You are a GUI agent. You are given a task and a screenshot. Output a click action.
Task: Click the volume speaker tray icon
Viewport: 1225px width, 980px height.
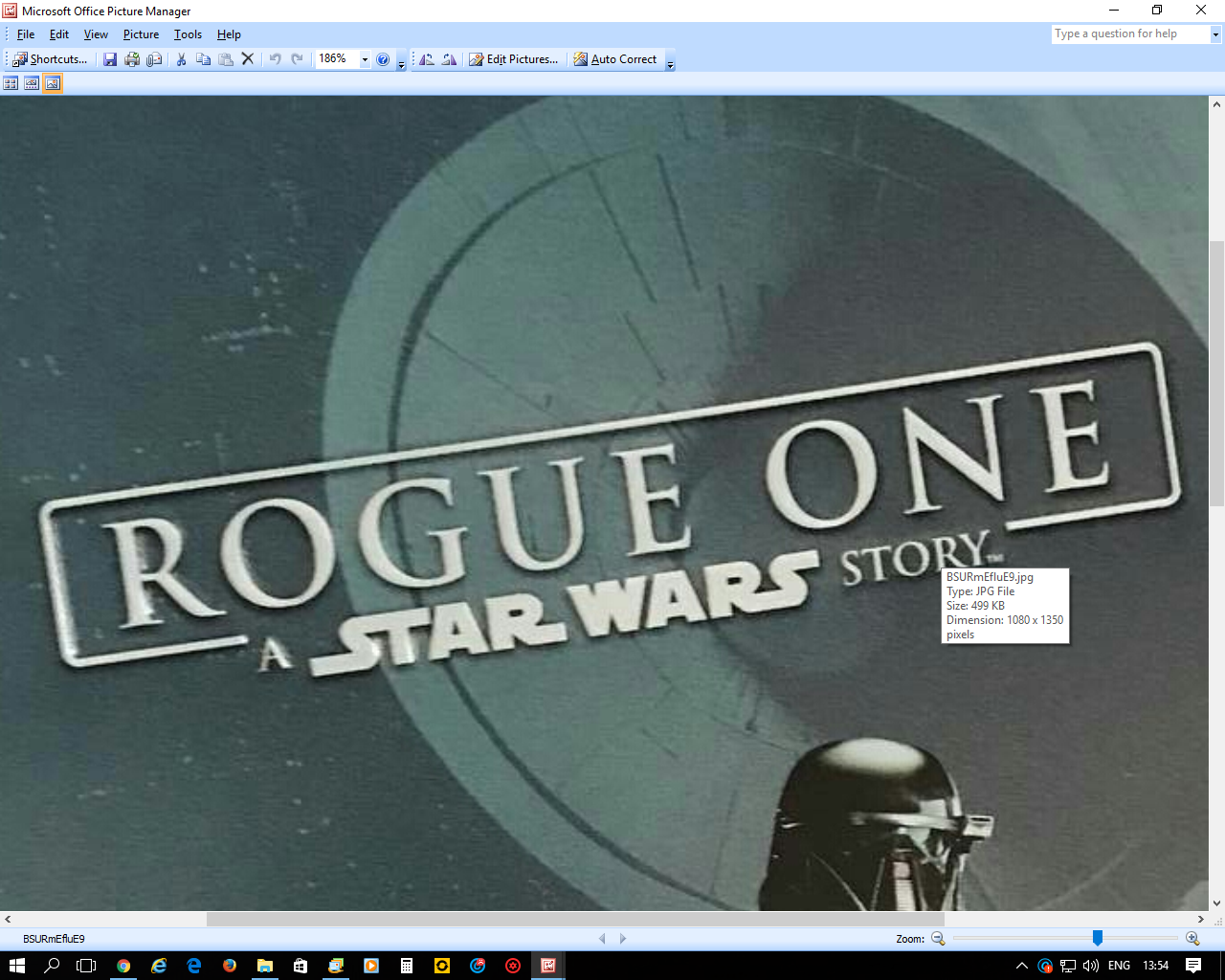[x=1091, y=966]
